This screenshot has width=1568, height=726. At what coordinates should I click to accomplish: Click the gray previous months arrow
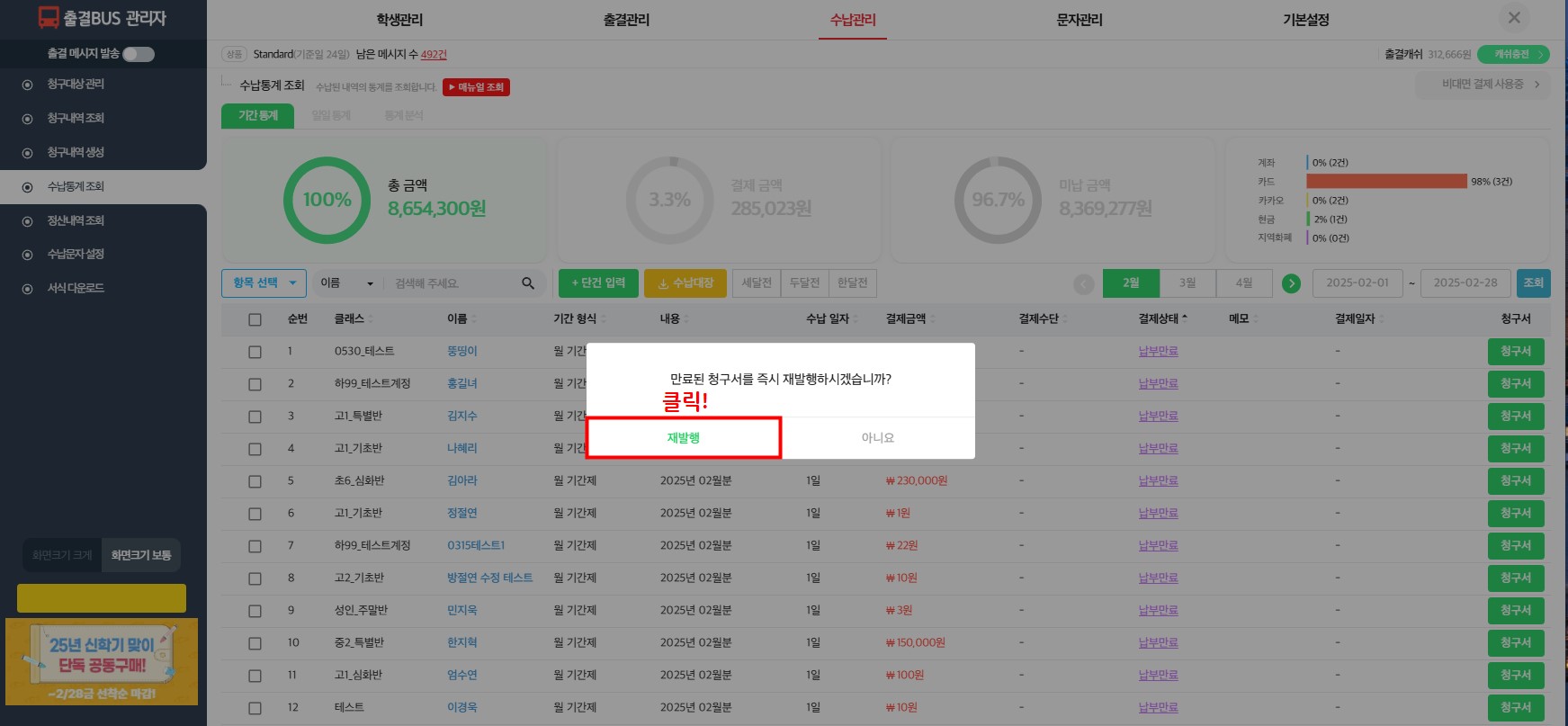(1084, 284)
